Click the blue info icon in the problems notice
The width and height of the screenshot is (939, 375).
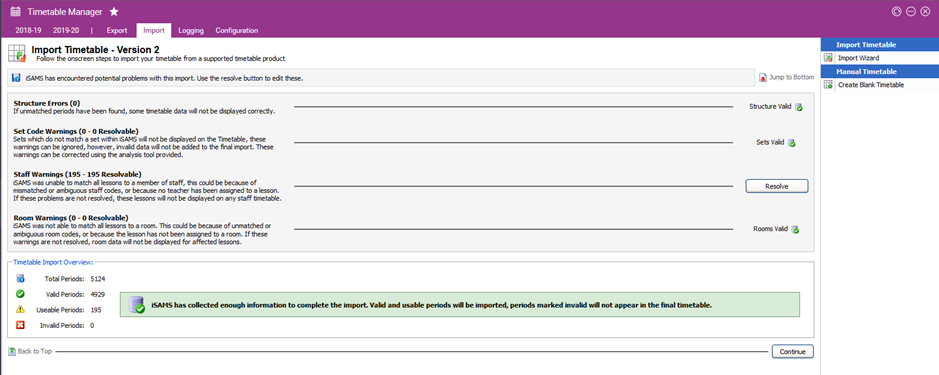click(16, 78)
